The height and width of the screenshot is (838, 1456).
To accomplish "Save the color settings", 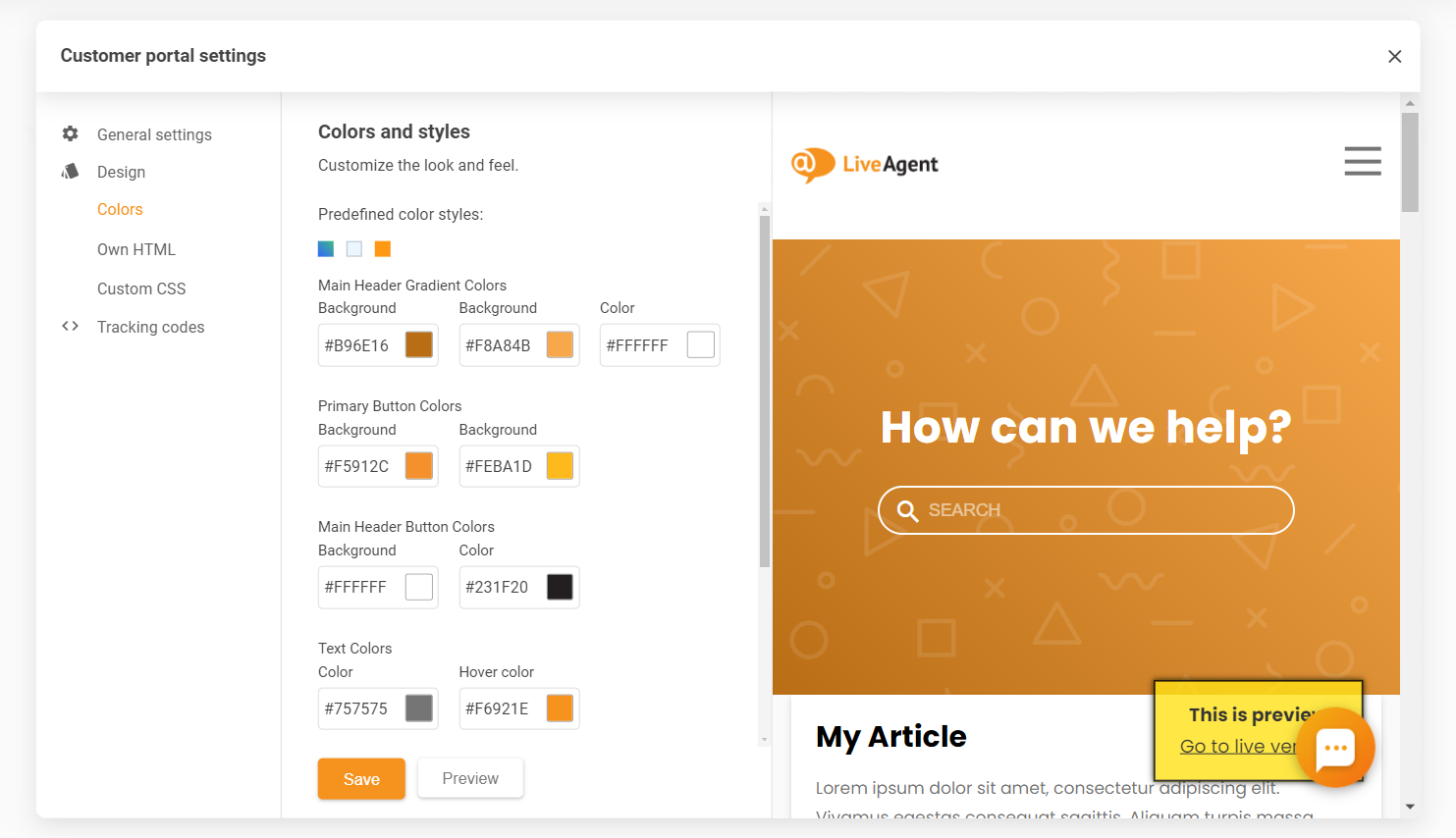I will click(361, 779).
